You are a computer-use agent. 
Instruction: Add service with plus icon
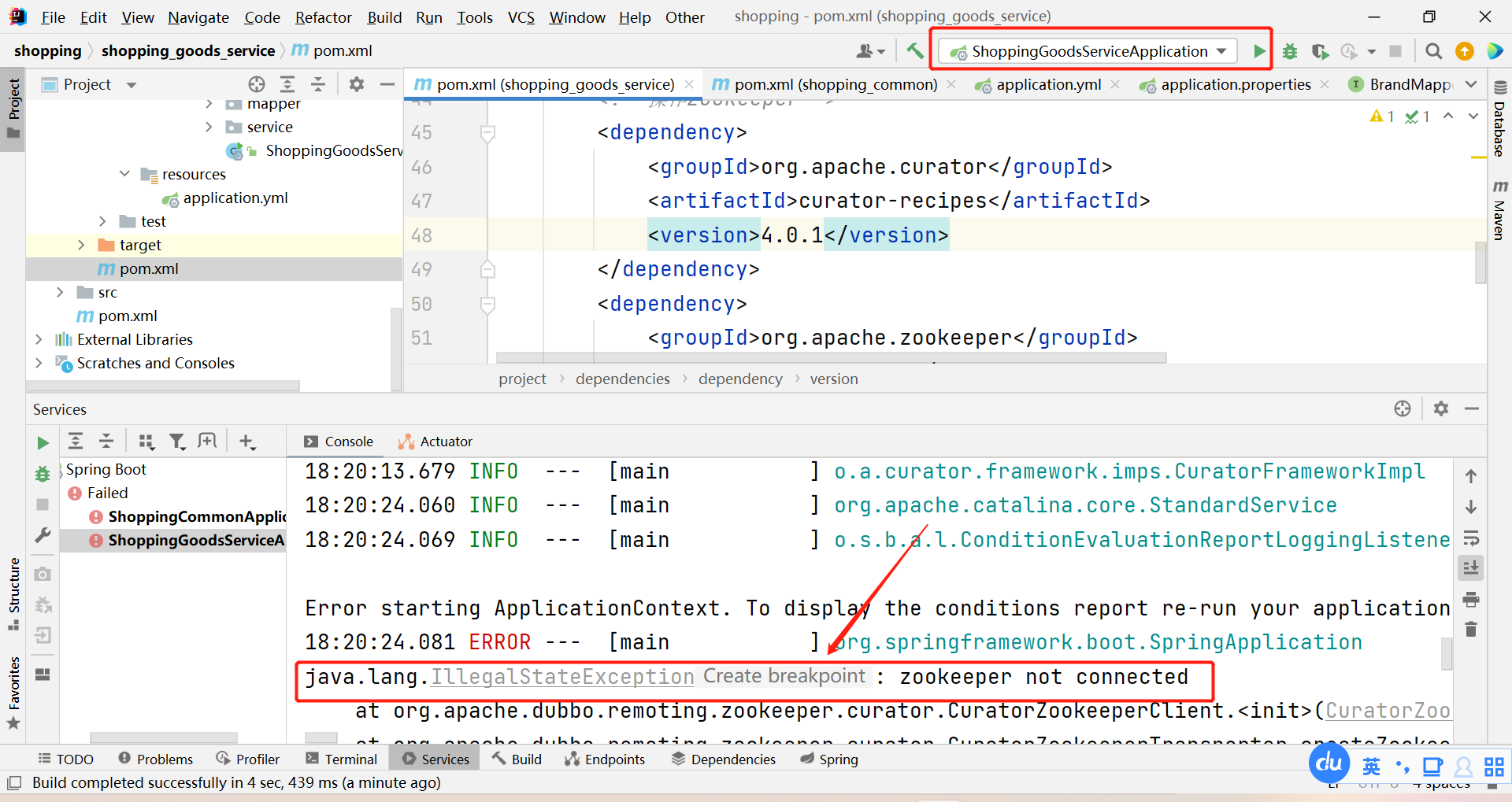click(x=247, y=442)
